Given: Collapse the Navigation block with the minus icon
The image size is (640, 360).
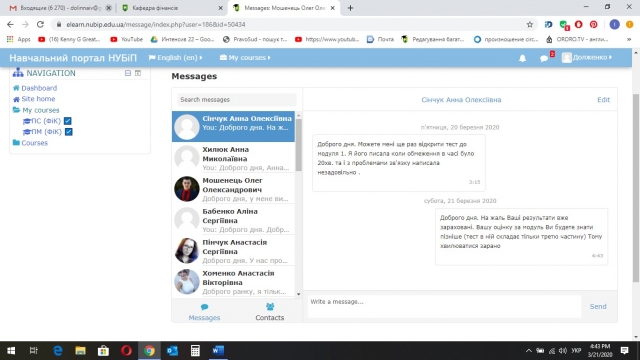Looking at the screenshot, I should [128, 73].
